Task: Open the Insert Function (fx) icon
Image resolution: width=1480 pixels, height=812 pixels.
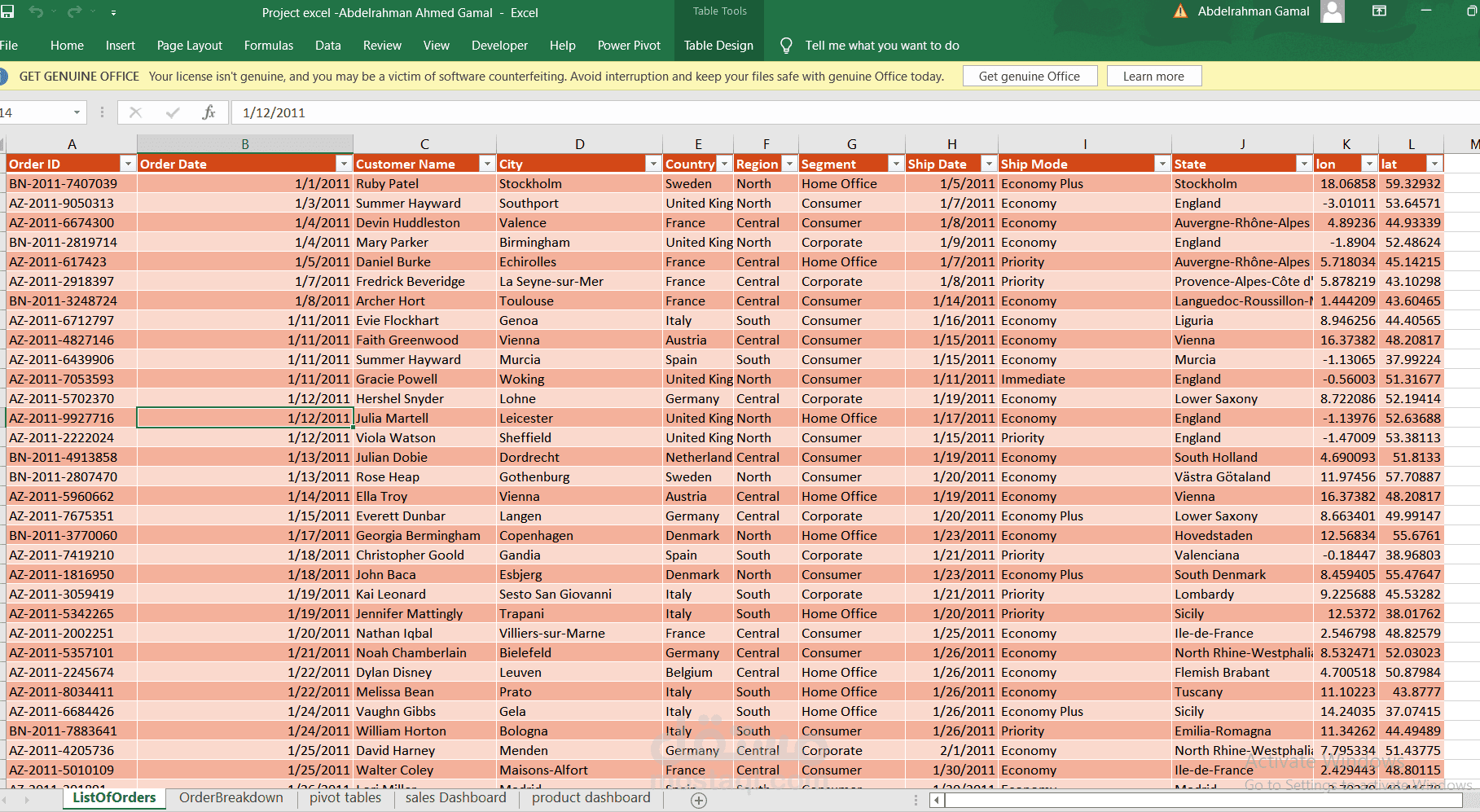Action: point(209,112)
